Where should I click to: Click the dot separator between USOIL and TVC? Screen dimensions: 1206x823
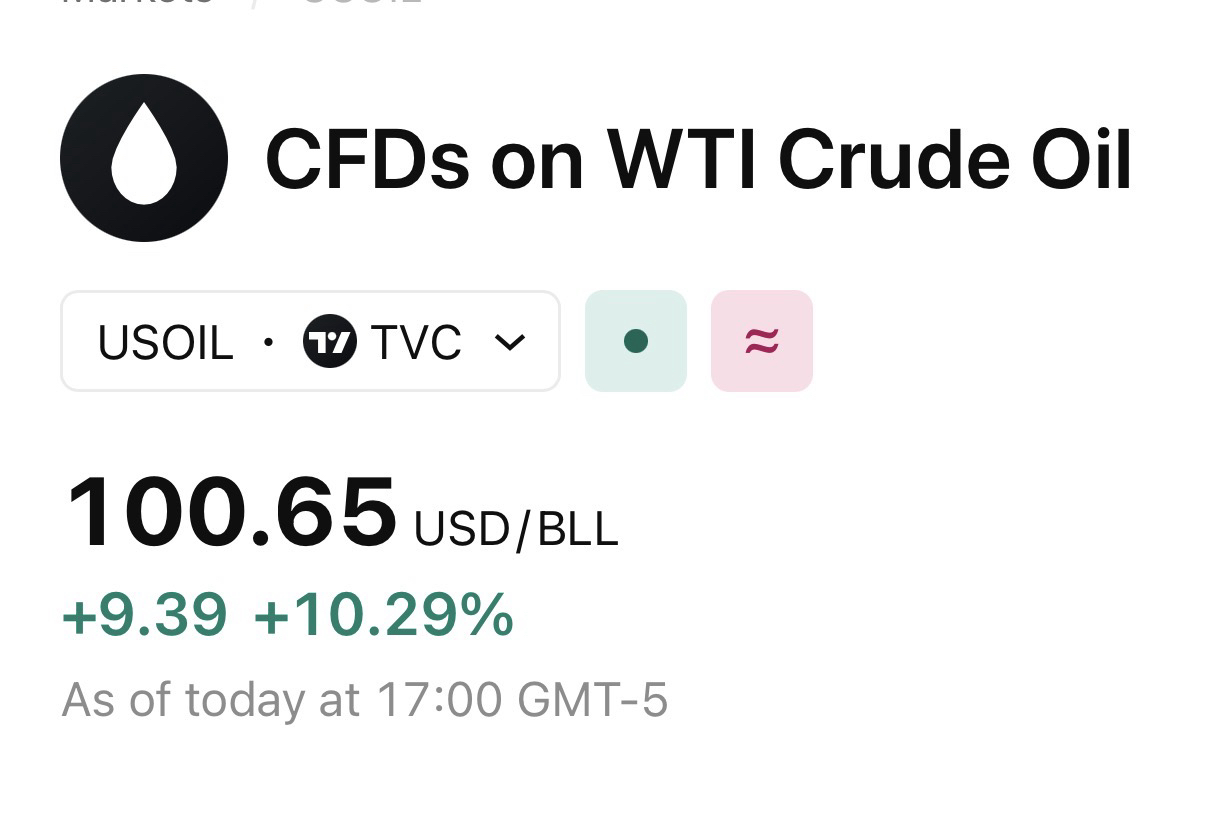267,342
